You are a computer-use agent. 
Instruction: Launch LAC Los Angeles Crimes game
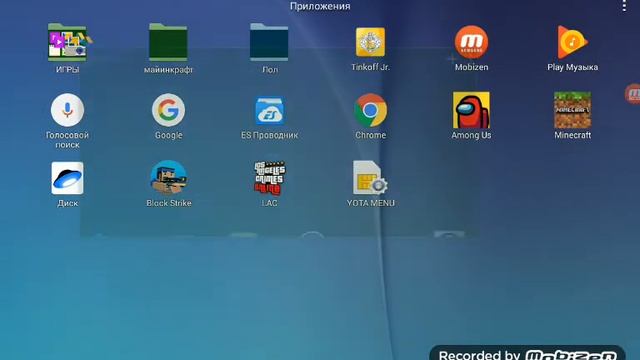(269, 178)
